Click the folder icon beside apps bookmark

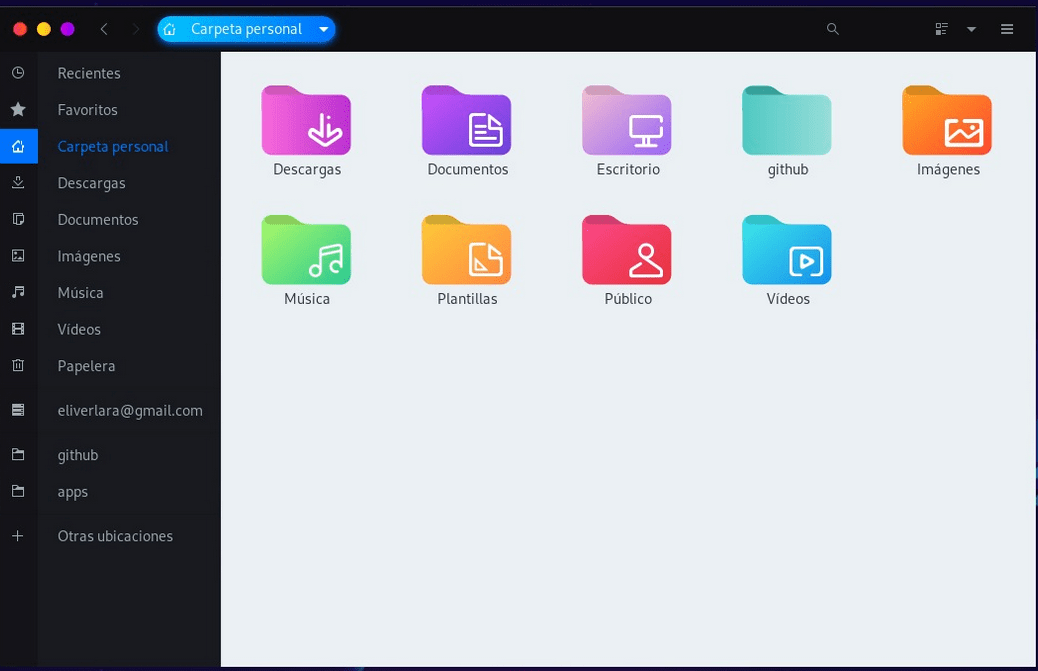pos(19,491)
